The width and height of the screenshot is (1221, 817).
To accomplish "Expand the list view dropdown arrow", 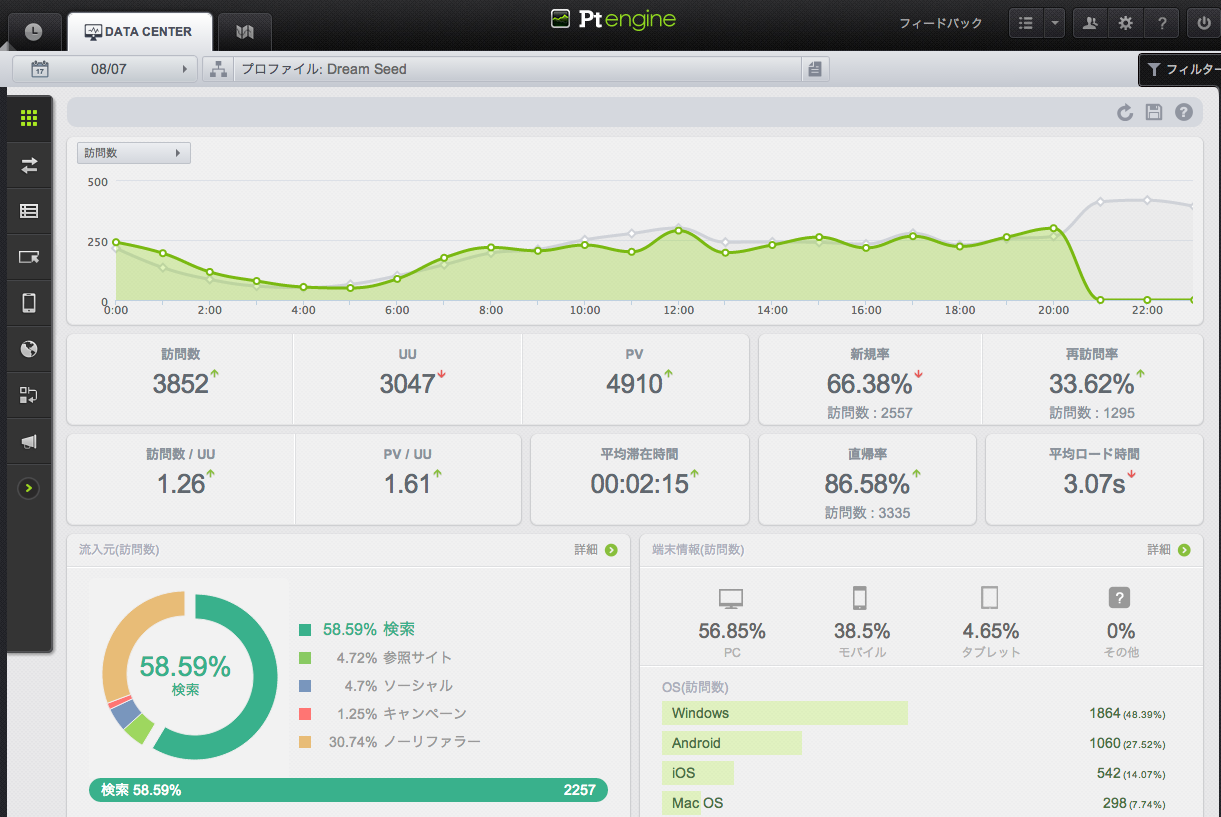I will tap(1054, 23).
